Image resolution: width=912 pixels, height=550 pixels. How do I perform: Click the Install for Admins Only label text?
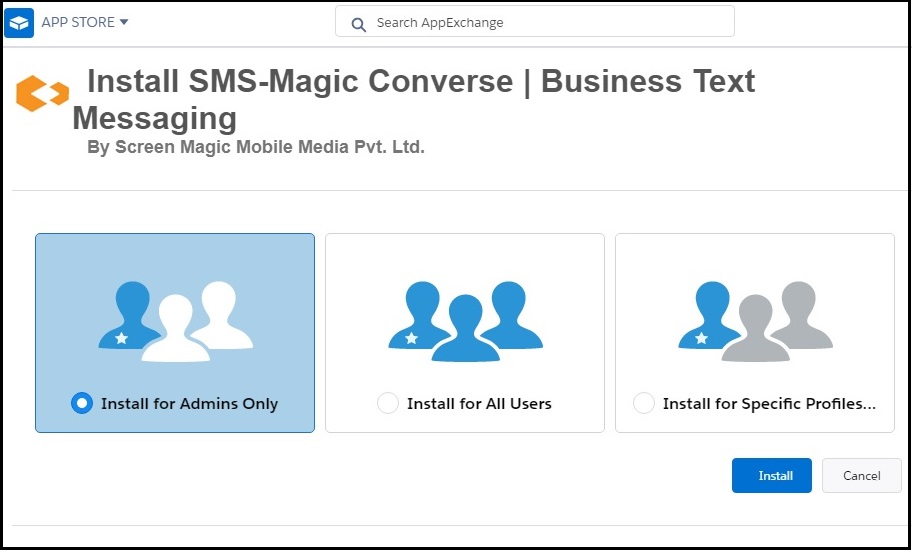(x=190, y=403)
